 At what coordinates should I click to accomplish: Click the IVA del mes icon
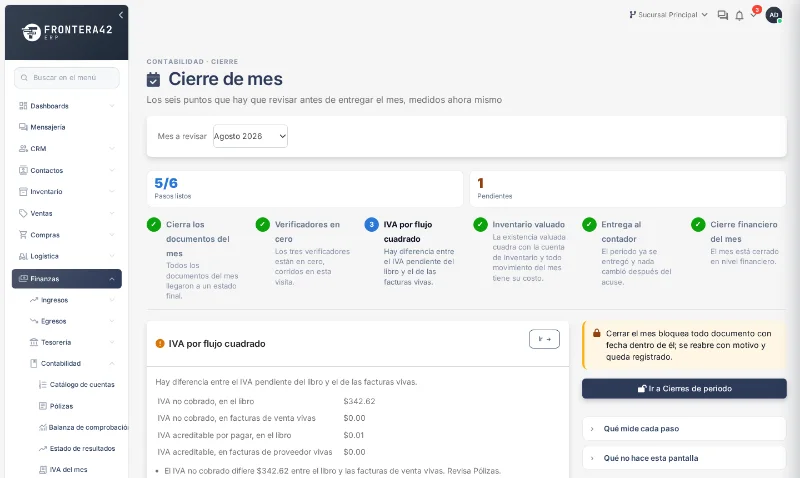(43, 470)
